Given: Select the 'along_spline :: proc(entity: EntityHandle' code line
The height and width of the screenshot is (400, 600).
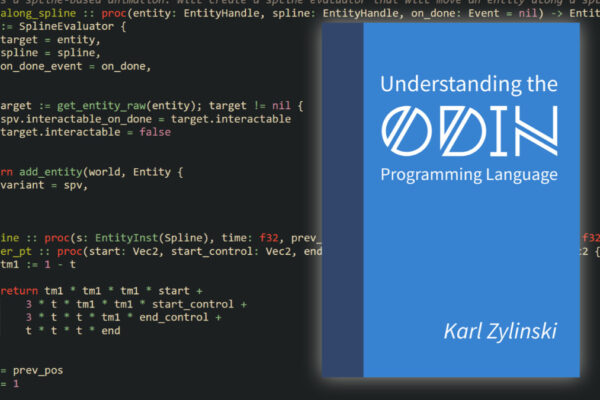Looking at the screenshot, I should coord(300,13).
